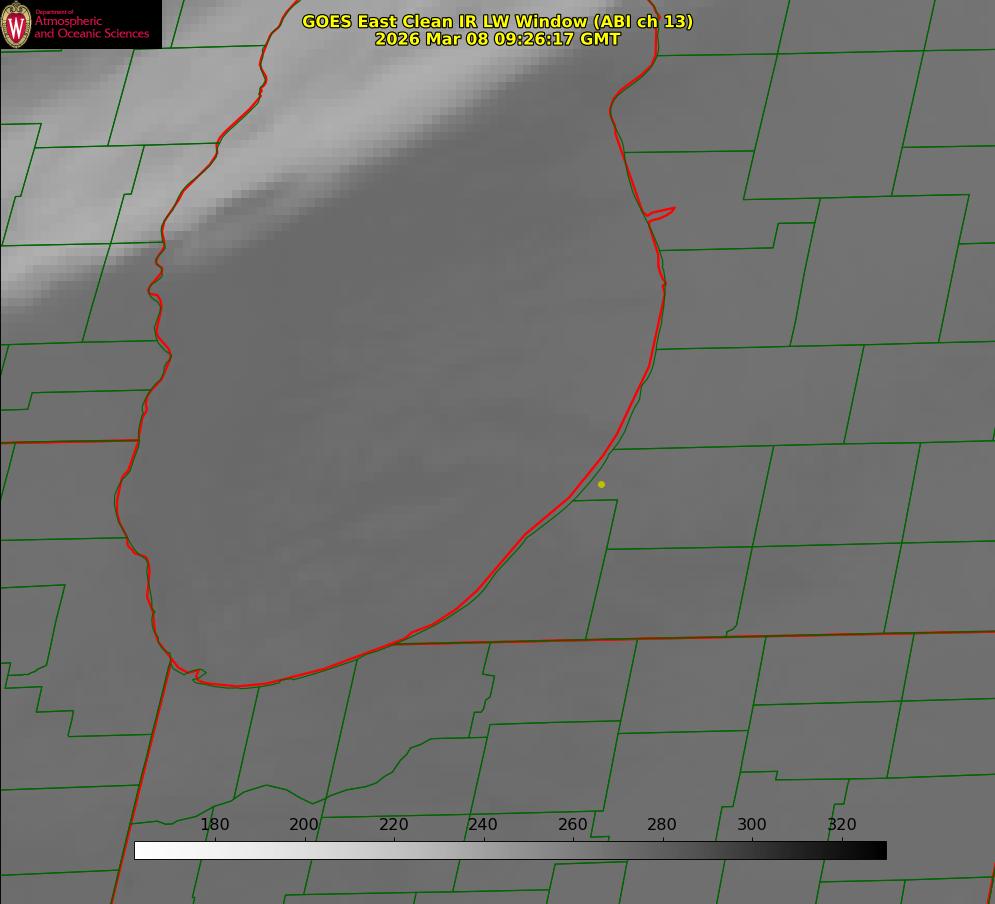Click the 220 colorbar tick label
The height and width of the screenshot is (904, 995).
click(x=394, y=825)
